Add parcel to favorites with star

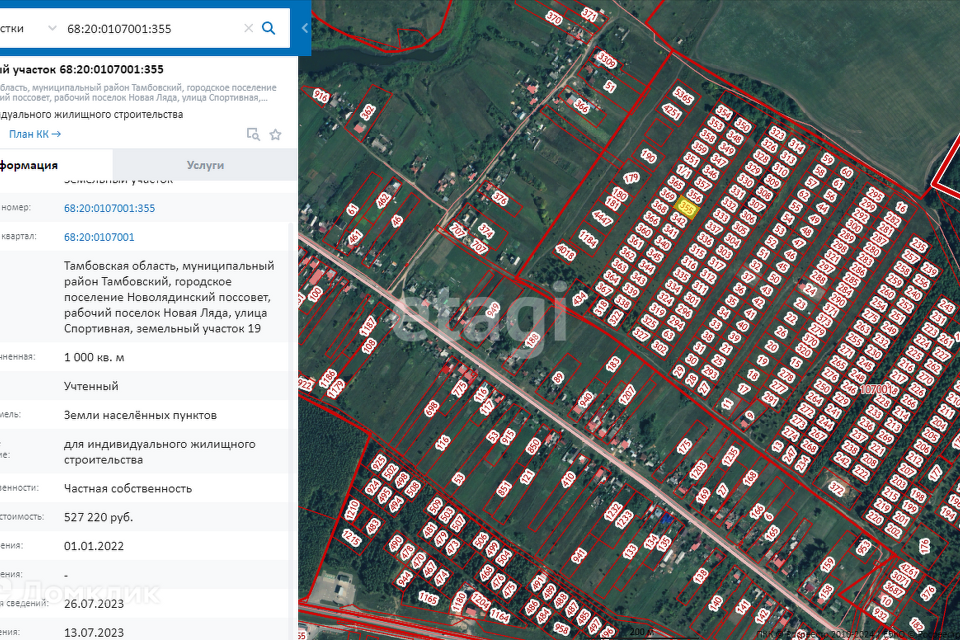pyautogui.click(x=275, y=134)
